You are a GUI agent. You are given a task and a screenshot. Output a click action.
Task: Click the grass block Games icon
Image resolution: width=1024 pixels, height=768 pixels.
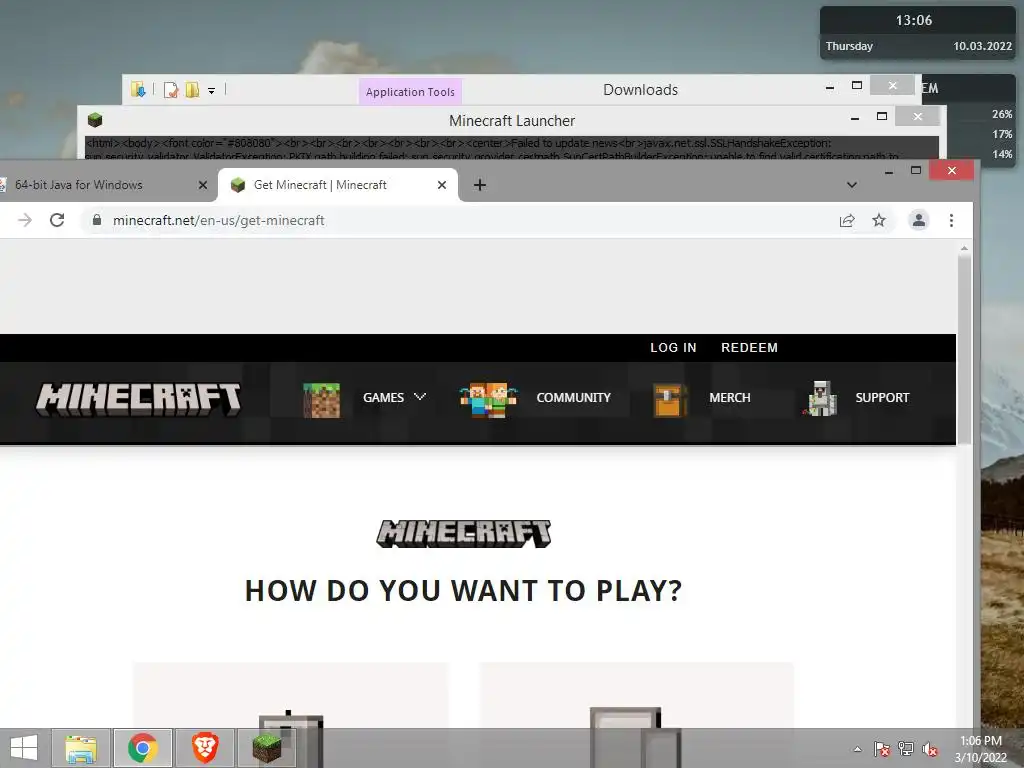pos(321,400)
